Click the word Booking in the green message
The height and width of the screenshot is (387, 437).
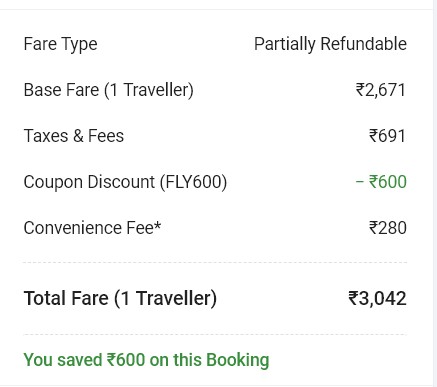pyautogui.click(x=238, y=360)
